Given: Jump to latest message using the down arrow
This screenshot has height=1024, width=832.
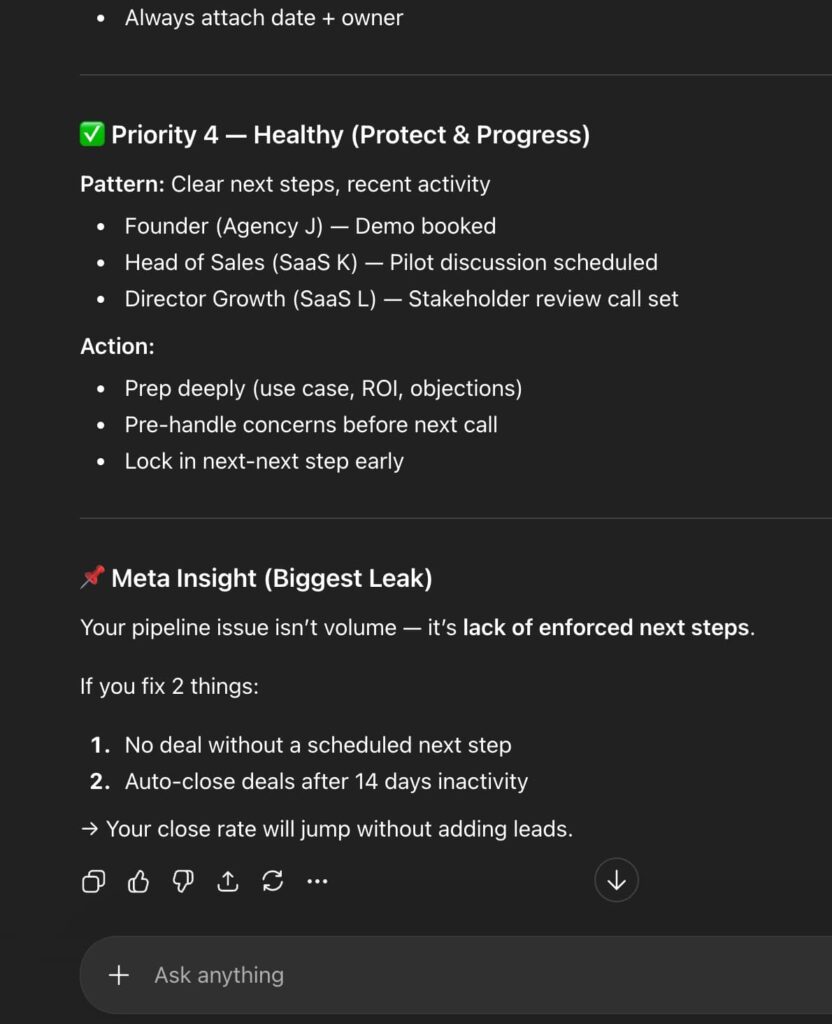Looking at the screenshot, I should [x=616, y=880].
